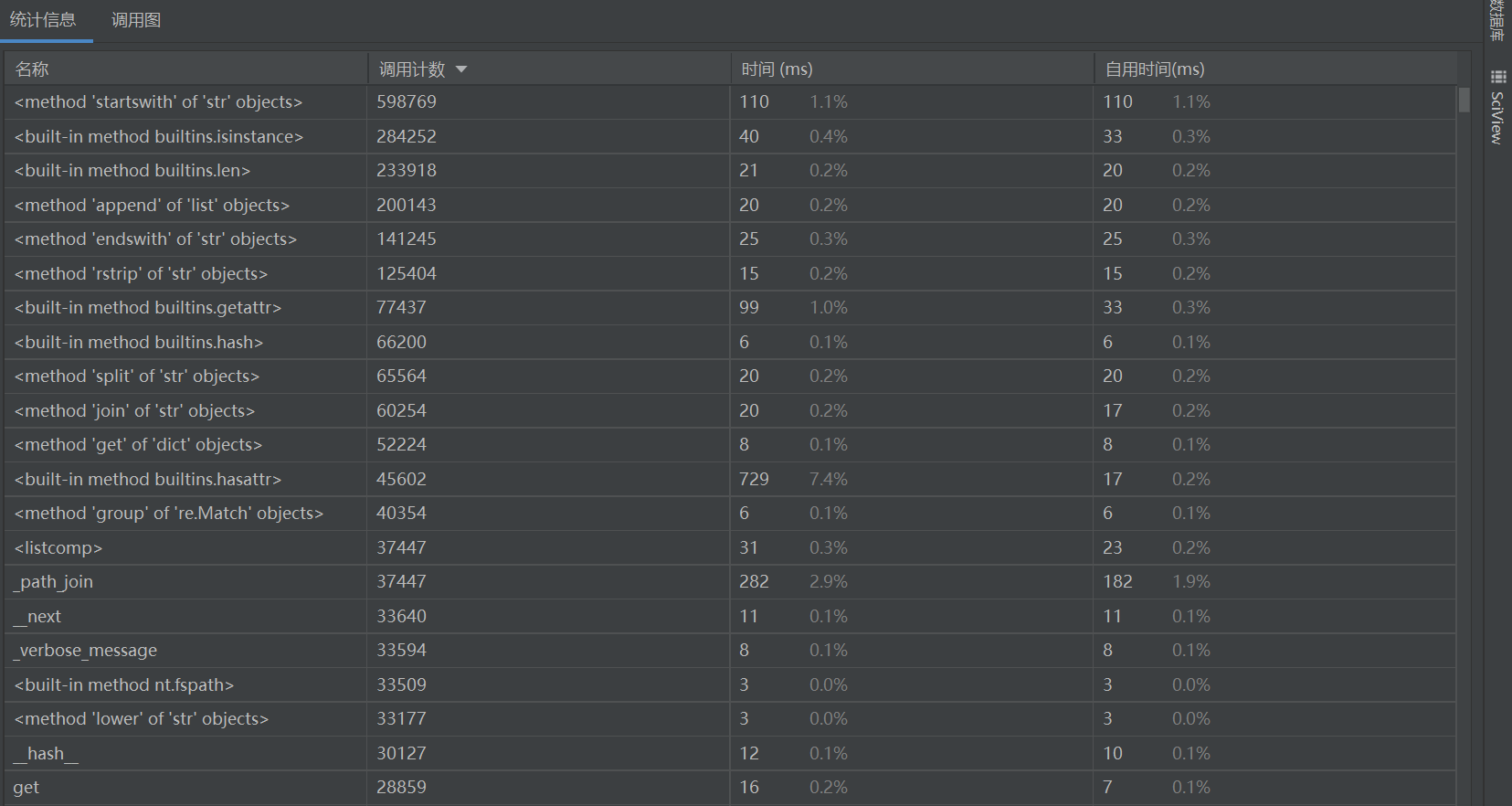This screenshot has height=806, width=1512.
Task: Select the _verbose_message row
Action: pos(85,651)
